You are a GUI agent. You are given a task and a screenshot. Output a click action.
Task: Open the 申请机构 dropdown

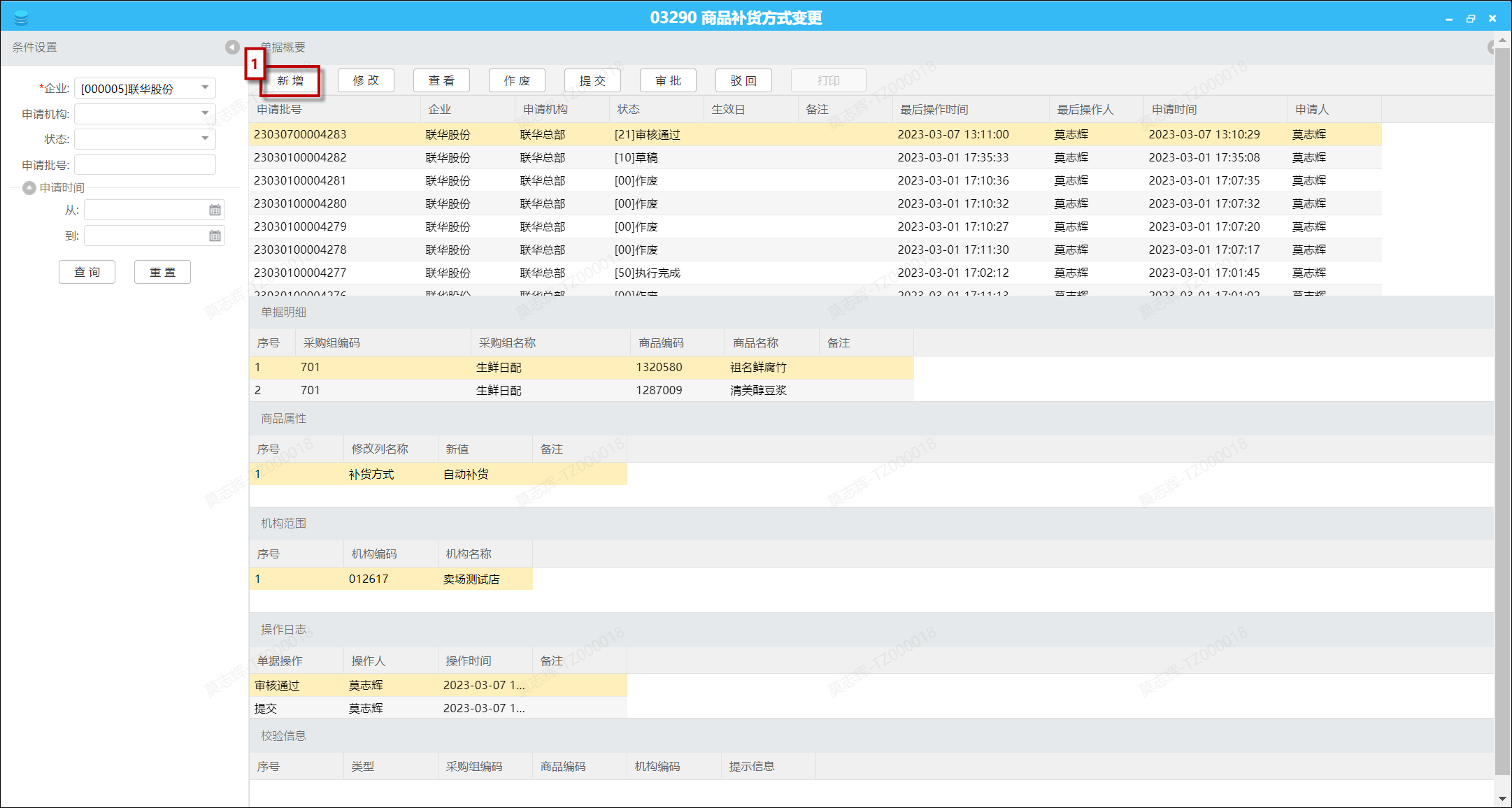[x=205, y=113]
